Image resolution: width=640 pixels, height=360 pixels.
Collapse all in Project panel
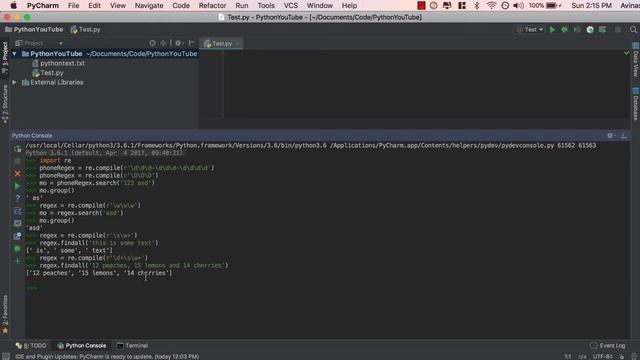[163, 43]
